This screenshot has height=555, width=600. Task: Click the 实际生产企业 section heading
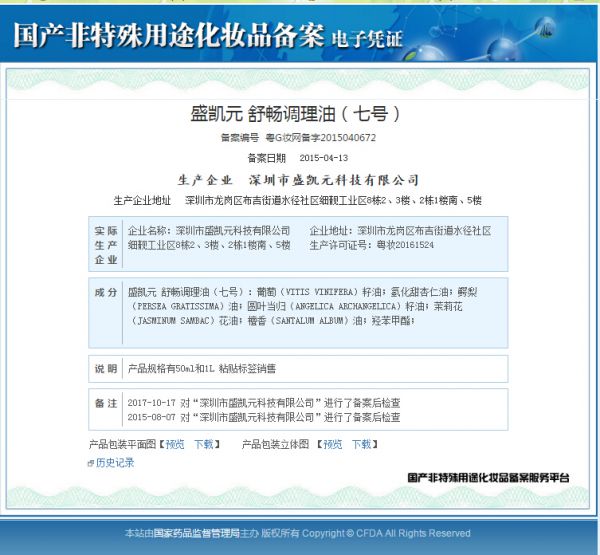(x=106, y=245)
